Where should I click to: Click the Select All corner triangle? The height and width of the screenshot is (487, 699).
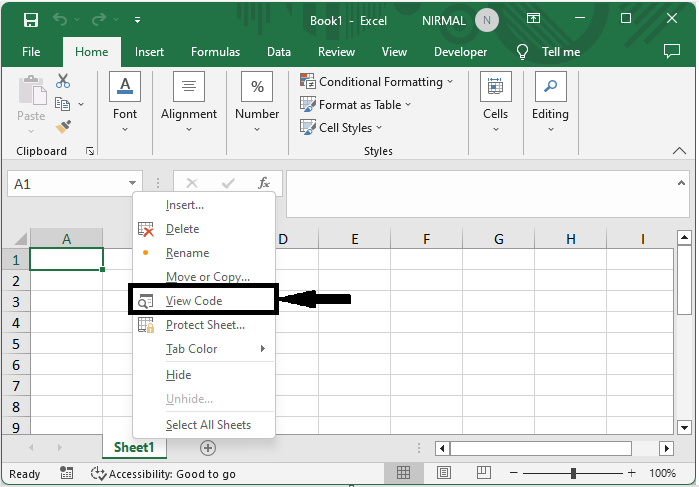coord(20,239)
